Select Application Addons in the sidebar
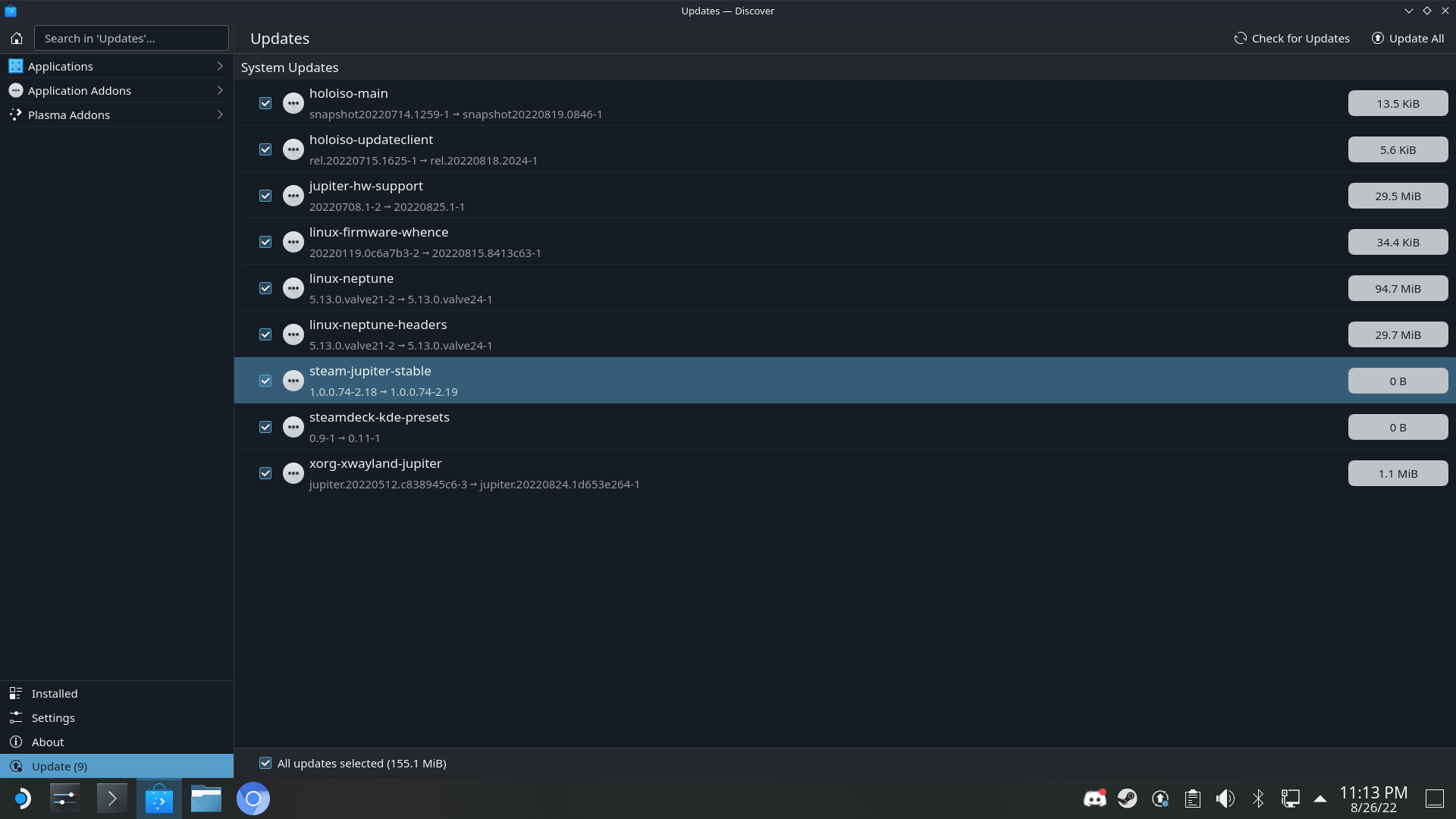1456x819 pixels. click(x=79, y=90)
